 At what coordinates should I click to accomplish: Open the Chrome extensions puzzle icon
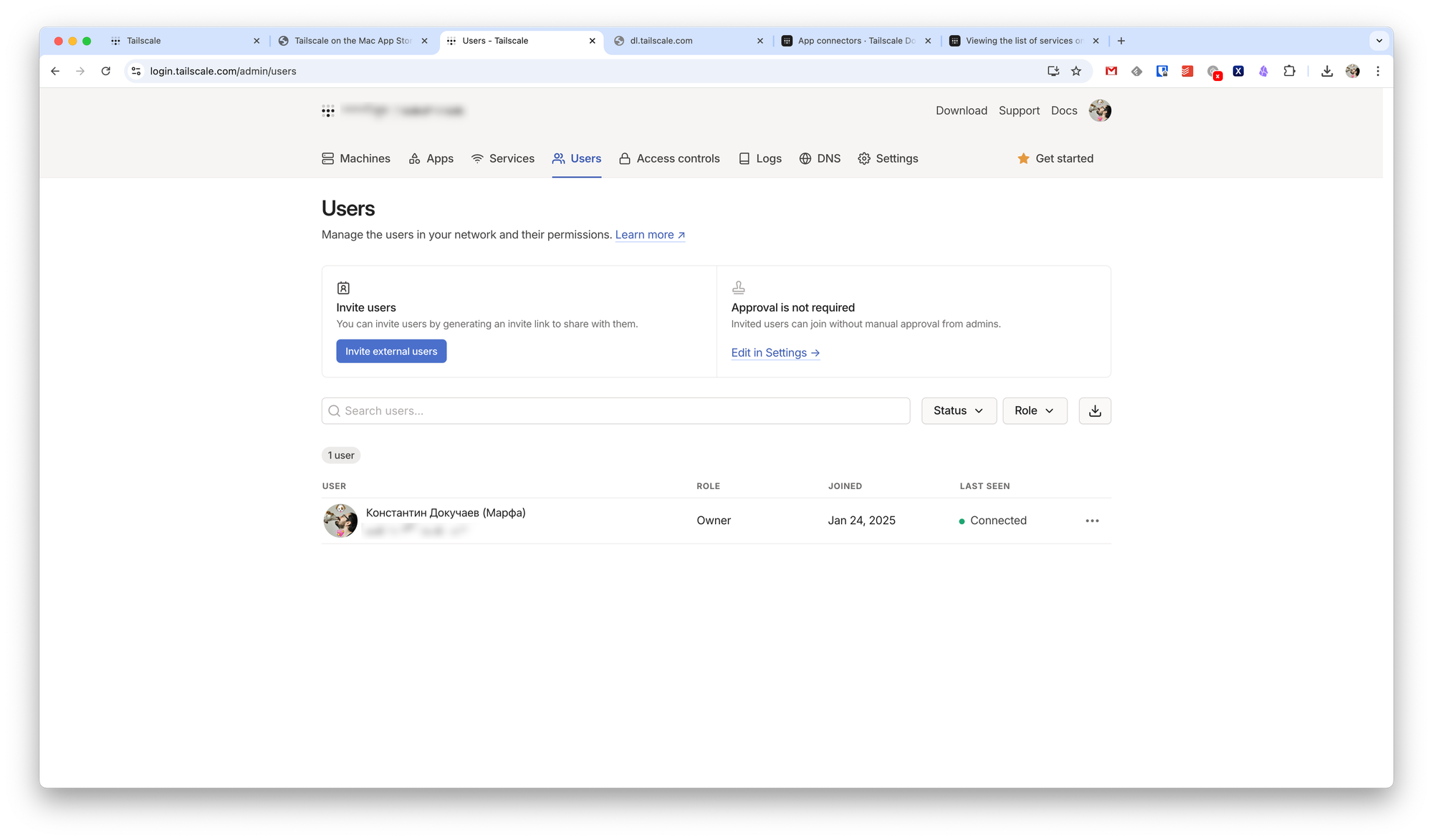1289,71
